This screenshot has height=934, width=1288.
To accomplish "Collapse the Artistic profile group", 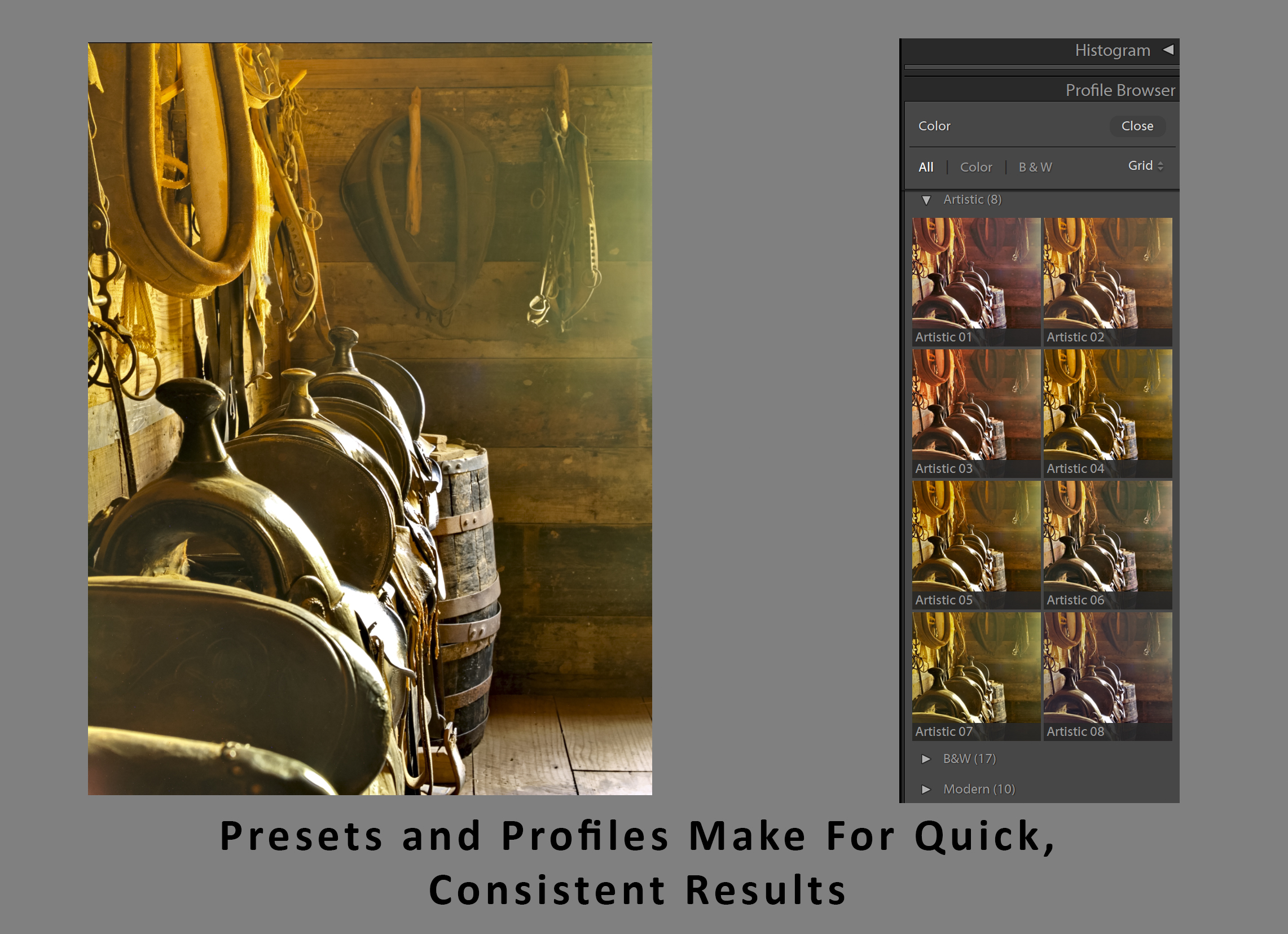I will (x=926, y=200).
